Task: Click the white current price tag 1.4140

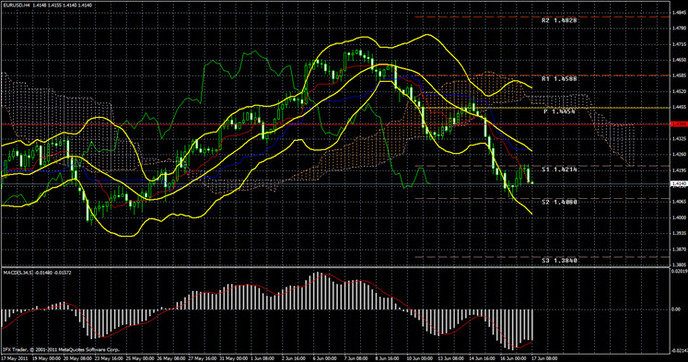Action: pyautogui.click(x=679, y=184)
